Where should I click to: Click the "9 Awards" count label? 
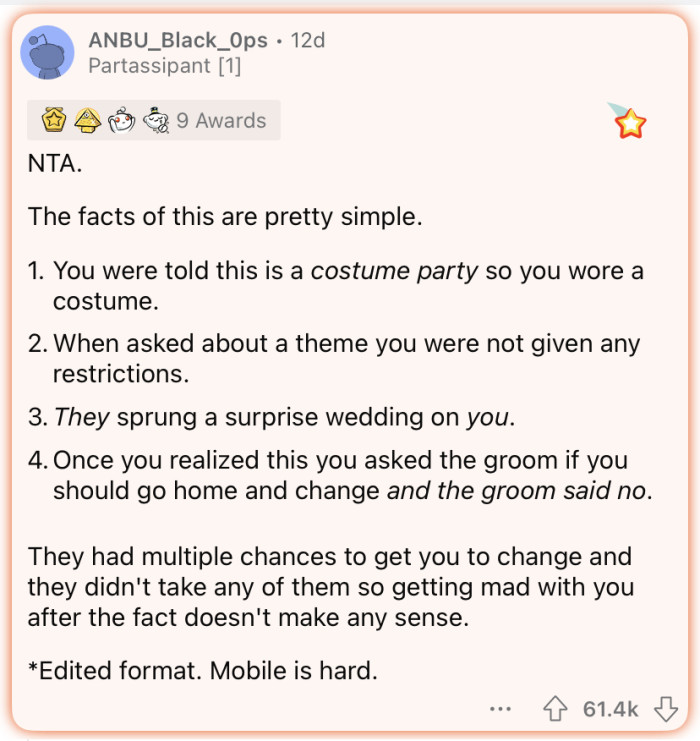pos(221,121)
